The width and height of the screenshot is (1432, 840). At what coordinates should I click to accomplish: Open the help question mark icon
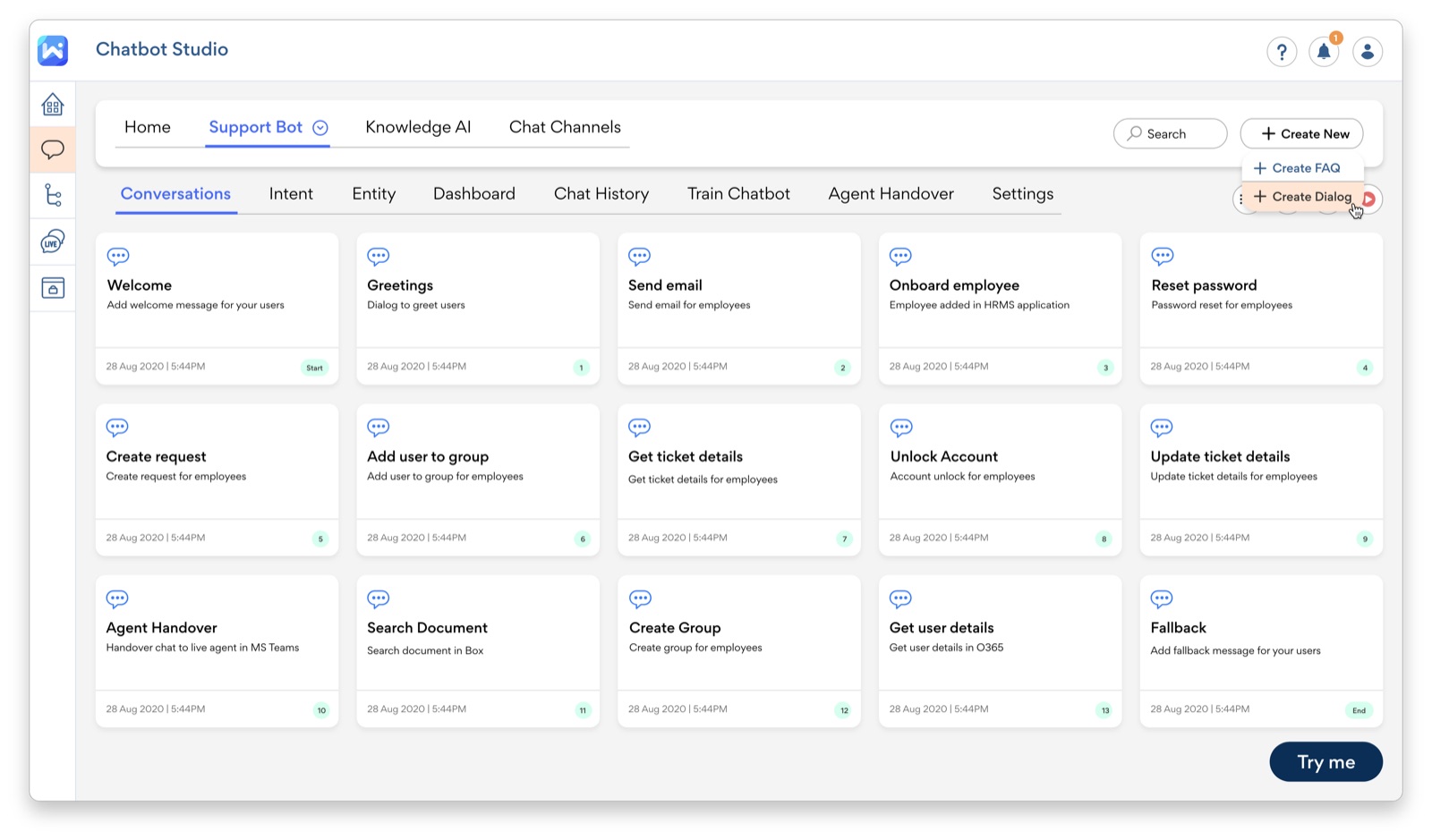(1282, 52)
